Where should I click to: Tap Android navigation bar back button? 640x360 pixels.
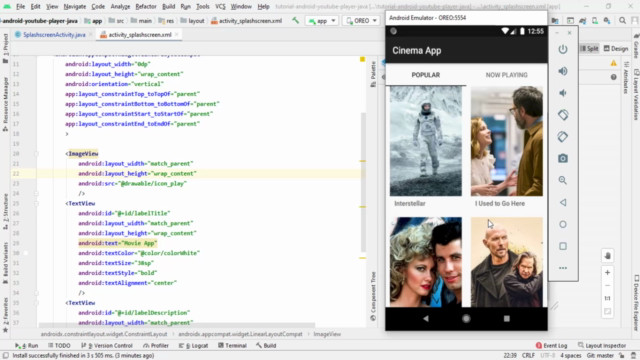click(x=426, y=318)
